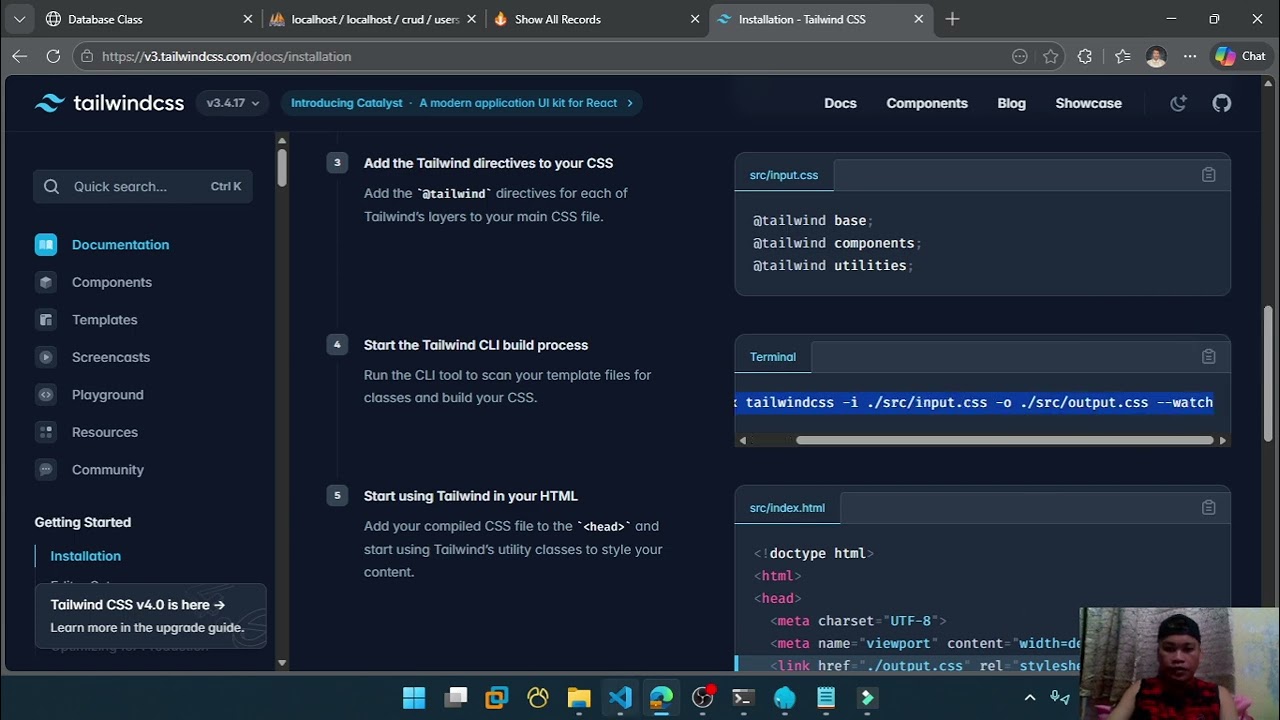Screen dimensions: 1280x720
Task: Open Copilot Chat button
Action: pos(1240,57)
